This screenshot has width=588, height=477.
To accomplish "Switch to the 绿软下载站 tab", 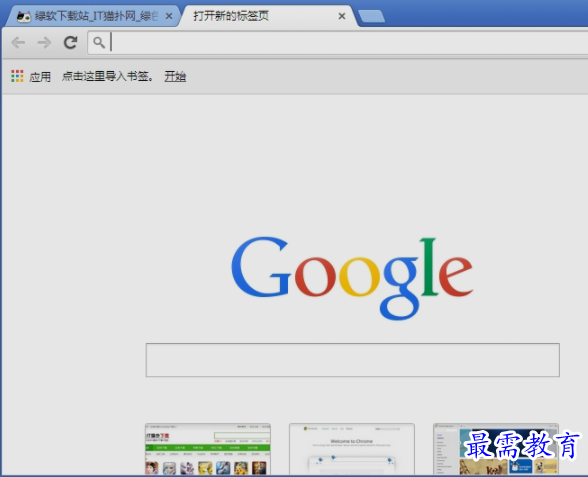I will tap(92, 16).
